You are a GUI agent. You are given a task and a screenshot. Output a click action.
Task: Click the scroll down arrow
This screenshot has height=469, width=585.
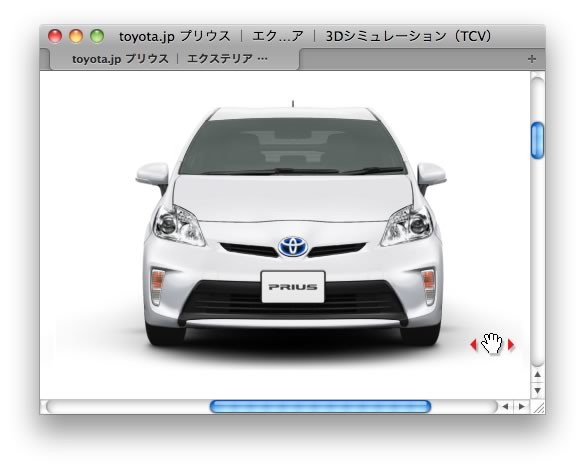click(x=537, y=391)
